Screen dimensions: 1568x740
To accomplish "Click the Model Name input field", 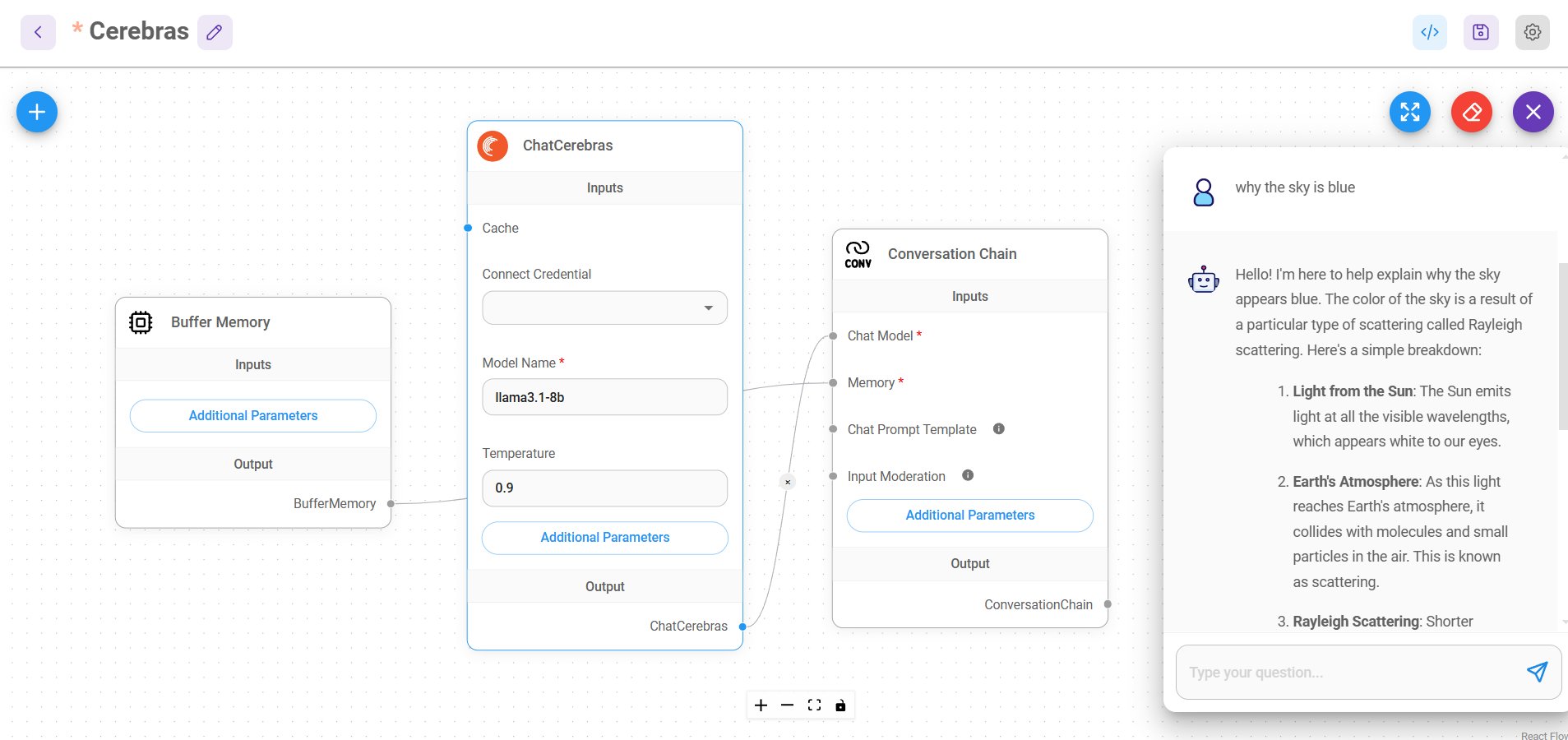I will [x=605, y=397].
